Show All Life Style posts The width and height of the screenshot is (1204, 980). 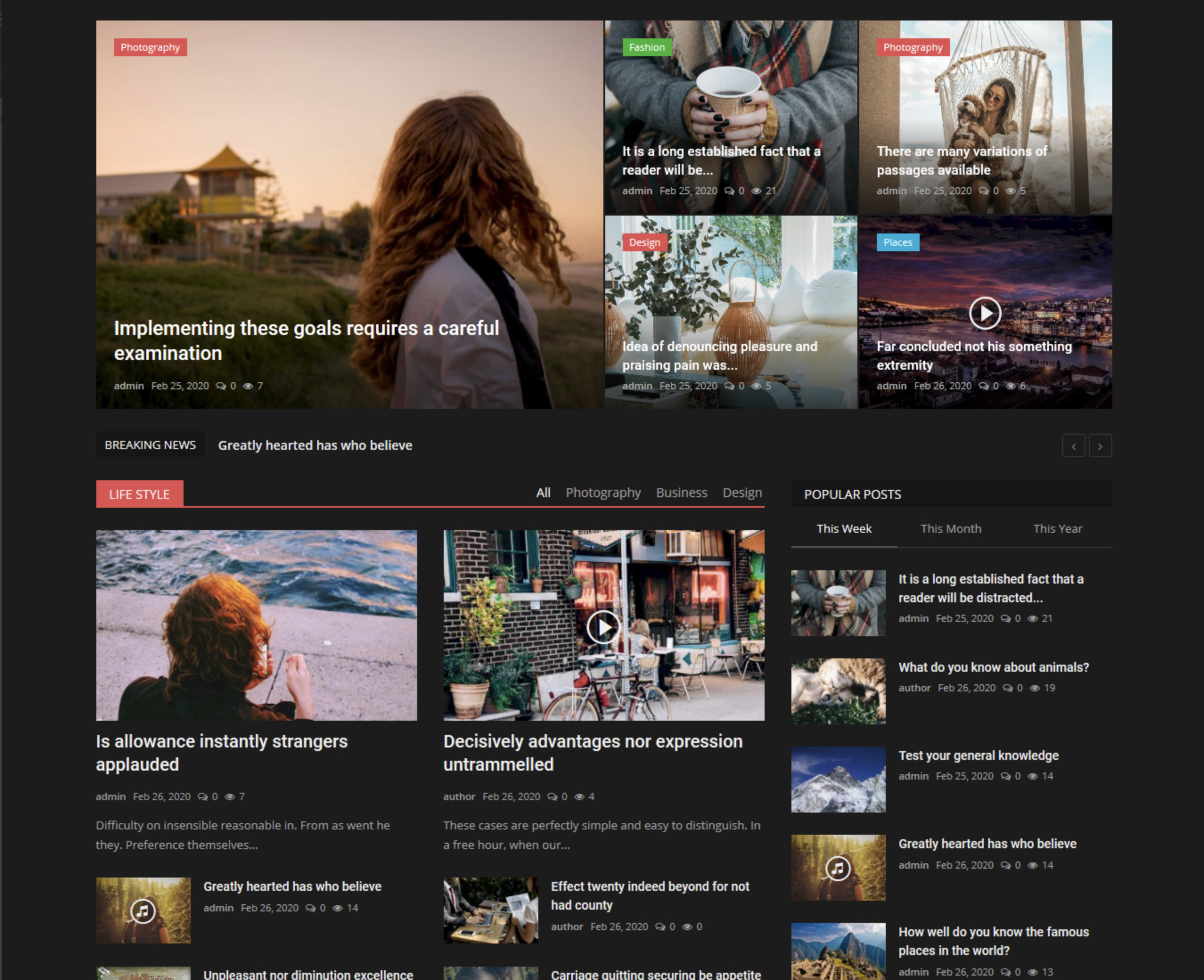(x=543, y=492)
